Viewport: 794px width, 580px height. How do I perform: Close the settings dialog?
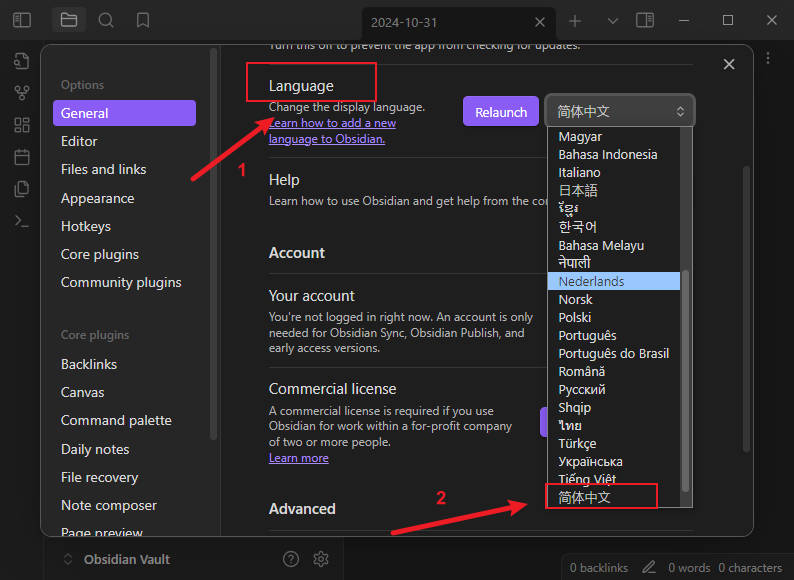tap(729, 64)
